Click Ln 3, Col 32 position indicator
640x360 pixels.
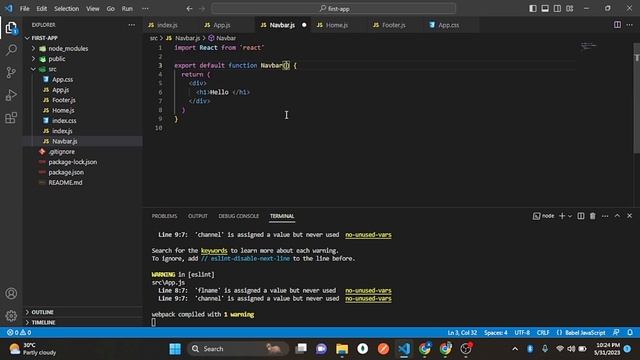coord(462,333)
